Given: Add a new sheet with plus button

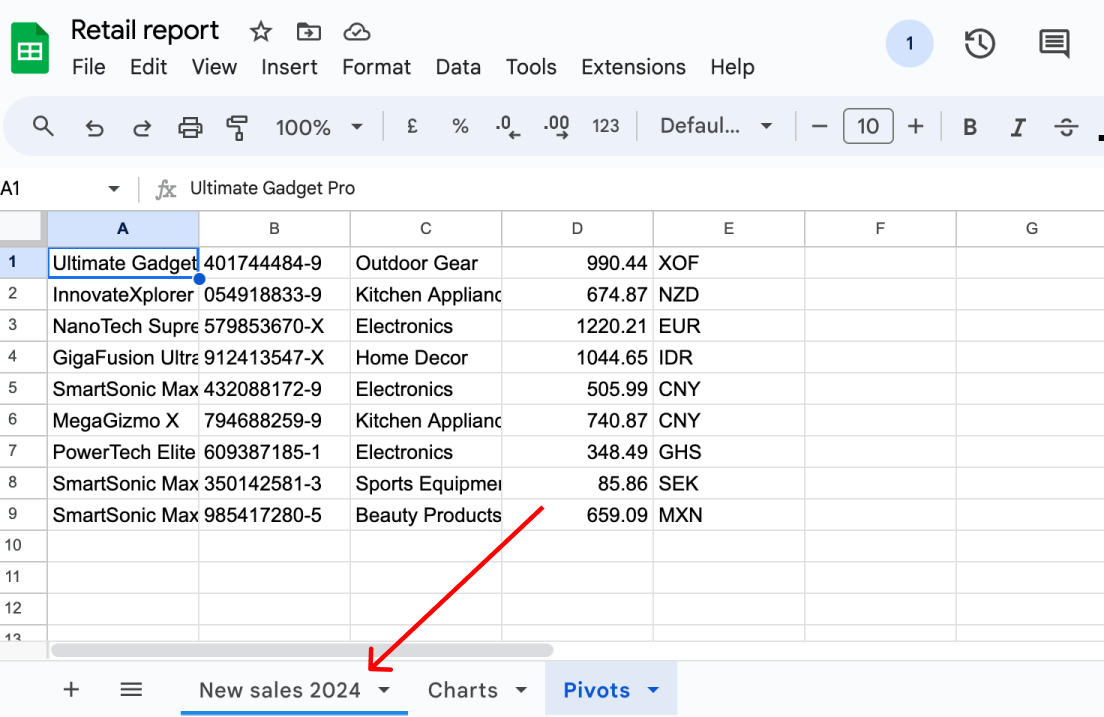Looking at the screenshot, I should click(71, 690).
